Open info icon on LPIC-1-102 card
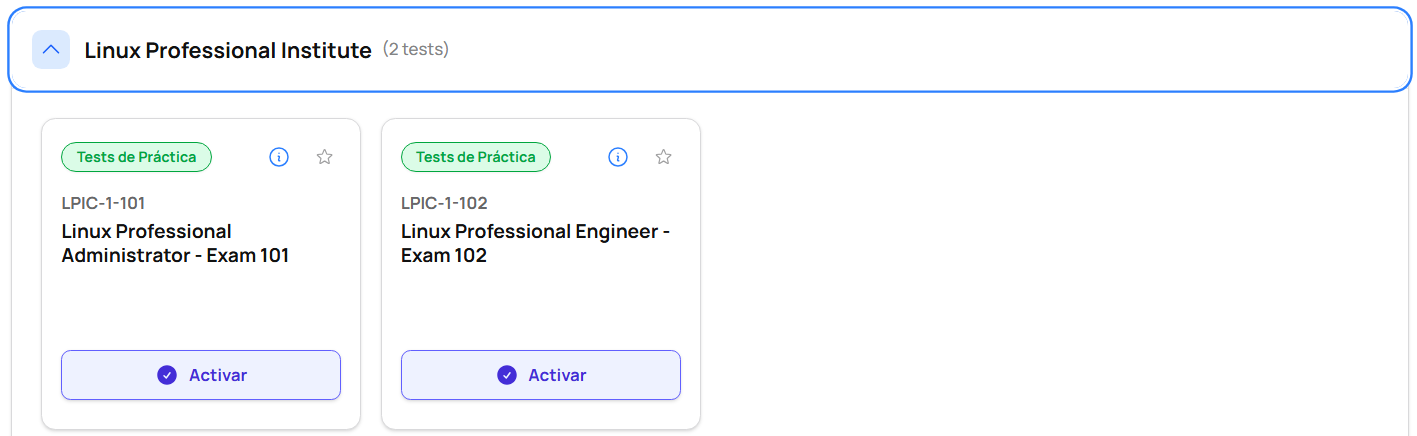Viewport: 1417px width, 436px height. coord(618,157)
